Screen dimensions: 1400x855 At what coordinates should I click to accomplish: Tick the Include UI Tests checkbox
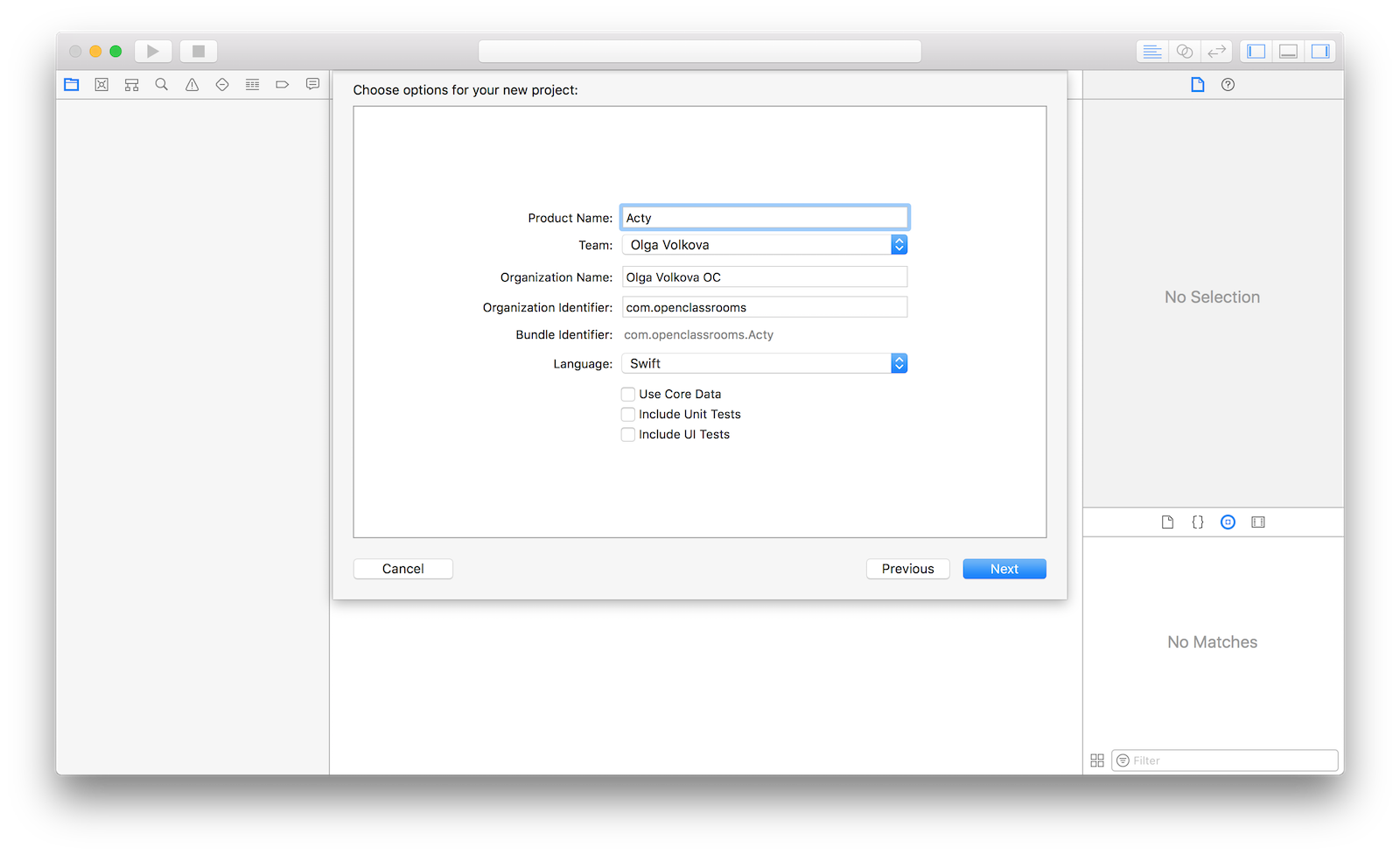[628, 434]
